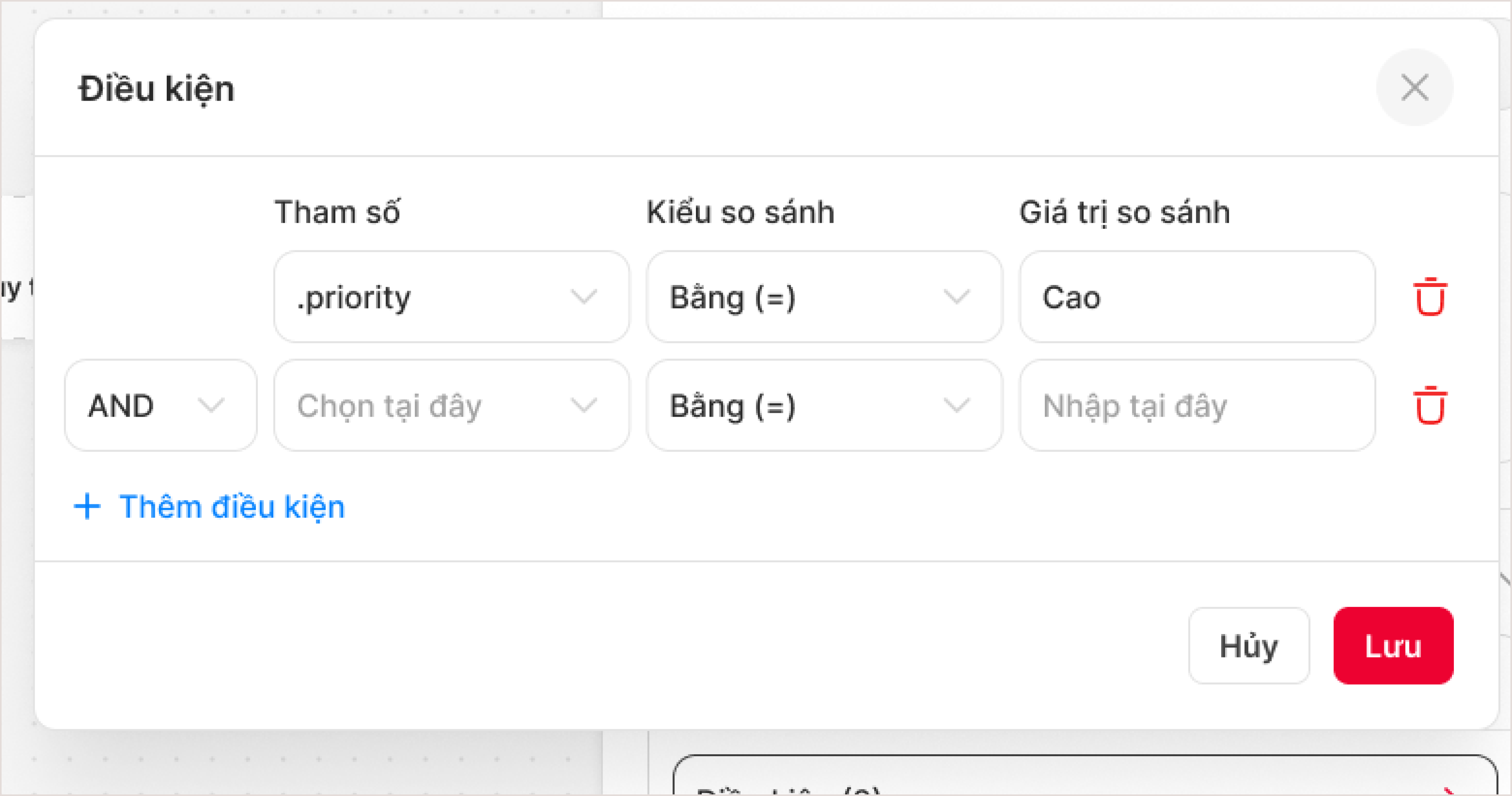
Task: Click the red Lưu button
Action: point(1393,646)
